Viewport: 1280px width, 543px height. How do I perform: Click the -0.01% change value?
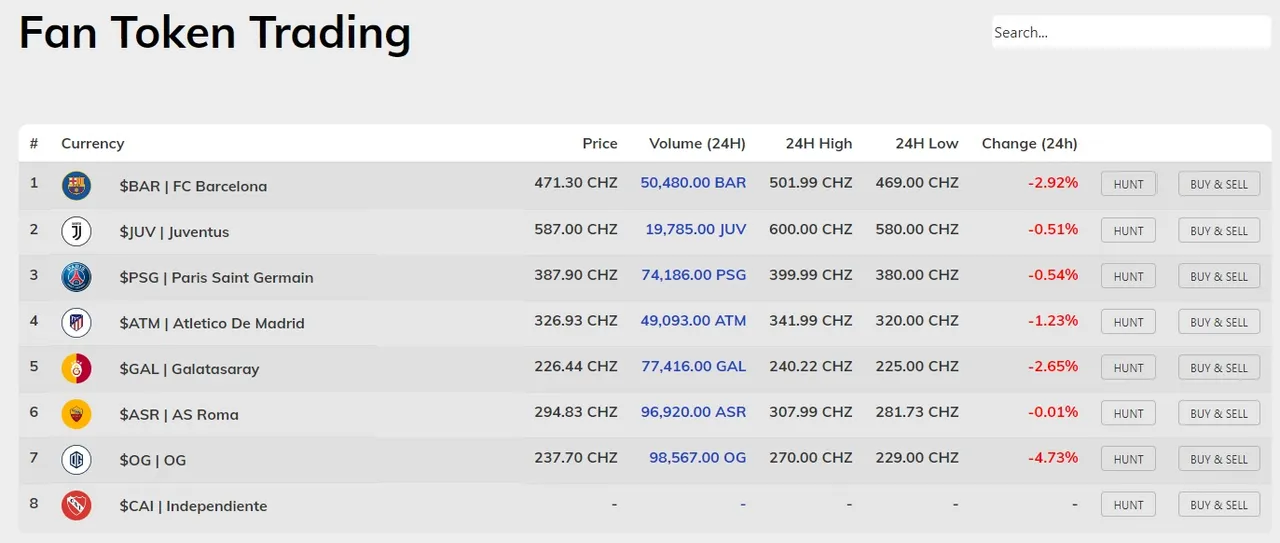[x=1053, y=412]
